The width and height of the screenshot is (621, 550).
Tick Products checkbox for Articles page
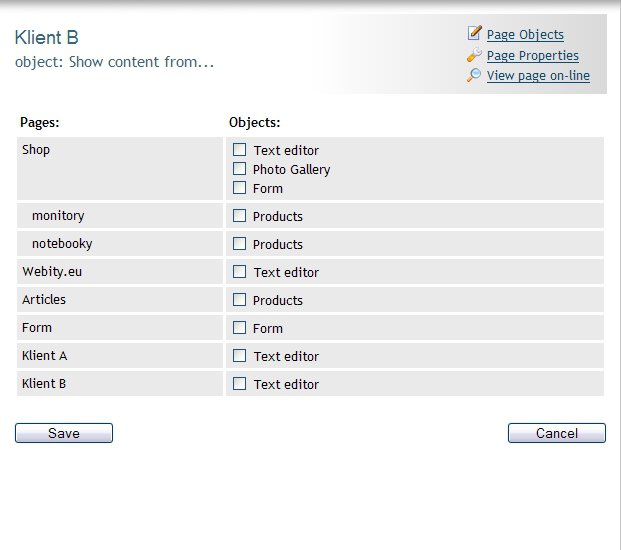239,300
